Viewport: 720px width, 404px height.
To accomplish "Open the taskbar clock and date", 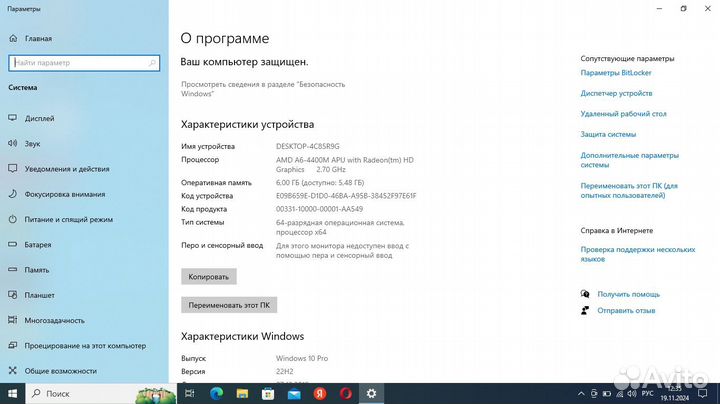I will tap(675, 394).
